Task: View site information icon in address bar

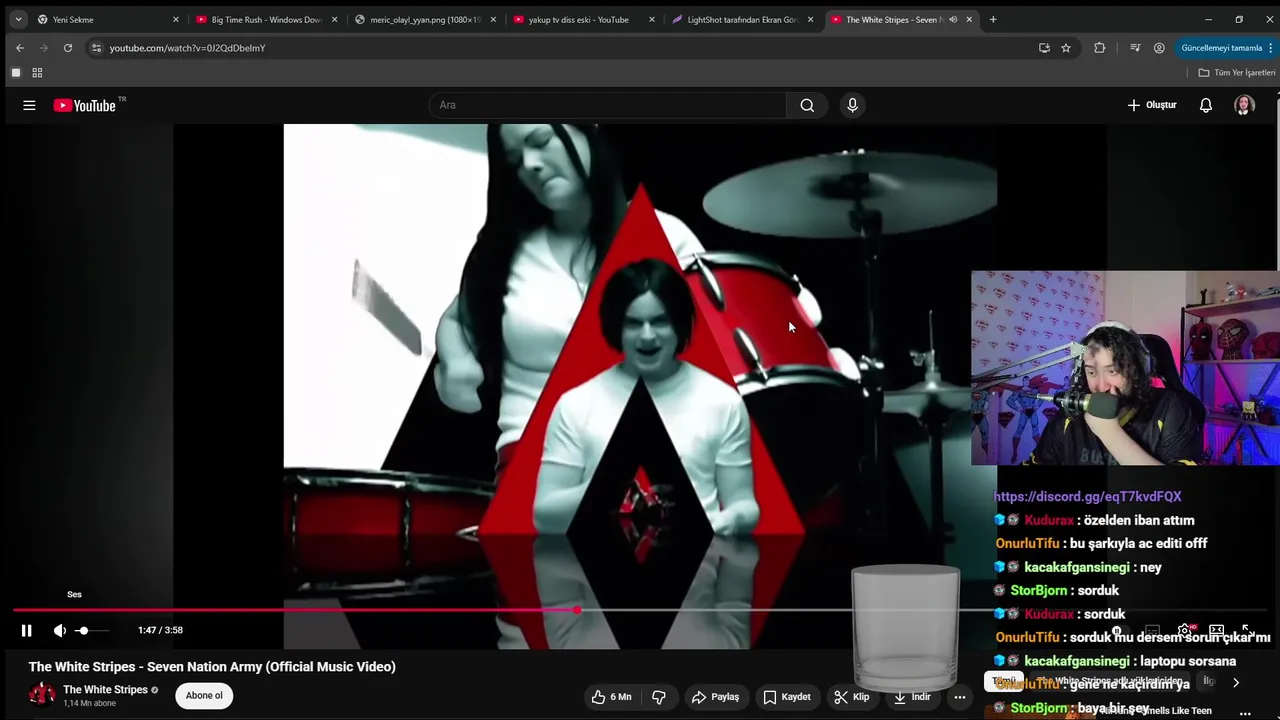Action: pos(96,48)
